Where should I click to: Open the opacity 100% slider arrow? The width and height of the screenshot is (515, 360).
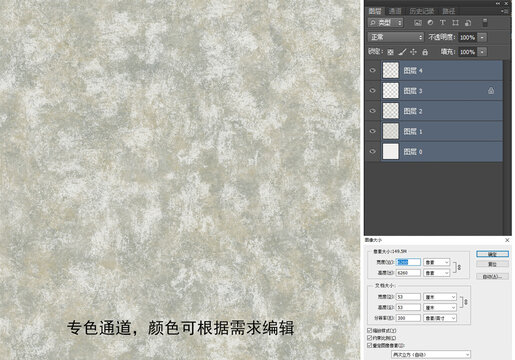click(x=482, y=37)
